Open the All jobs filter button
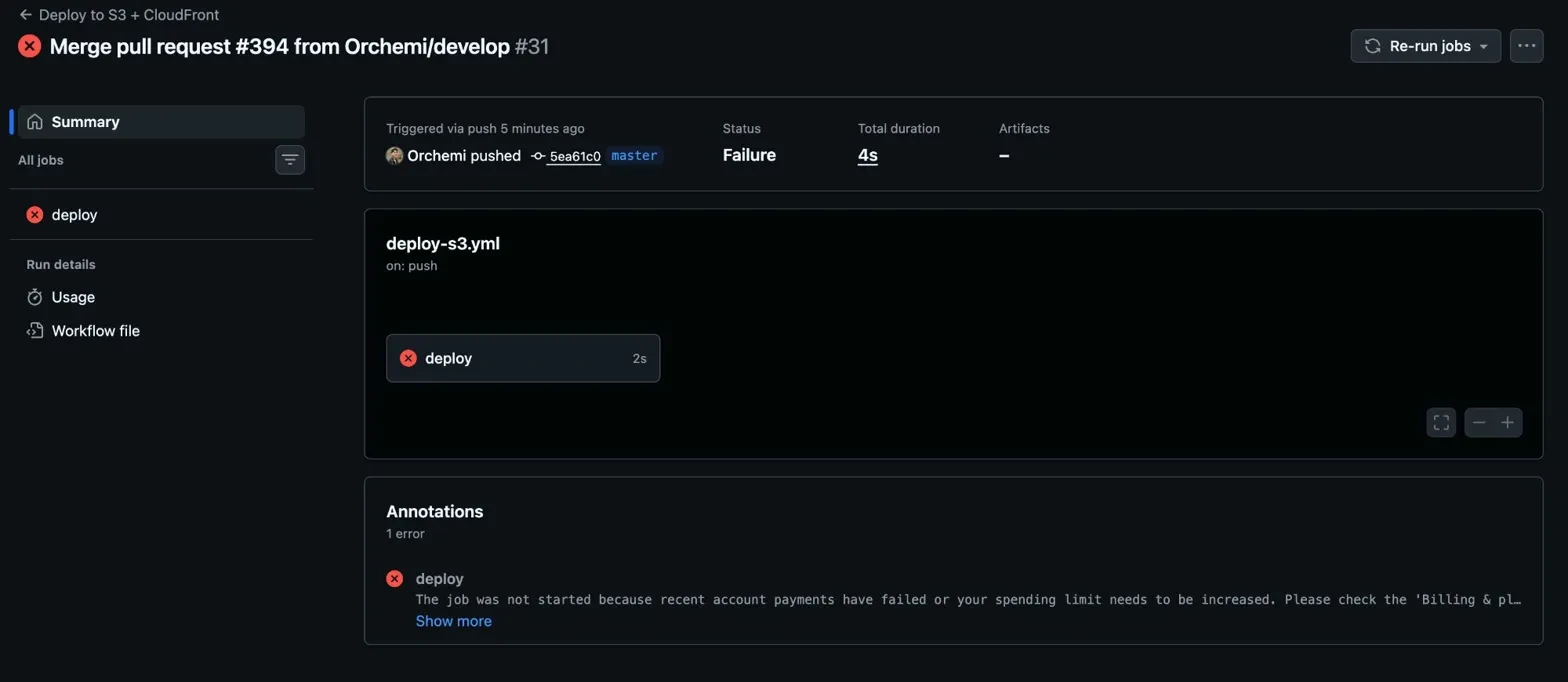Viewport: 1568px width, 682px height. point(290,160)
